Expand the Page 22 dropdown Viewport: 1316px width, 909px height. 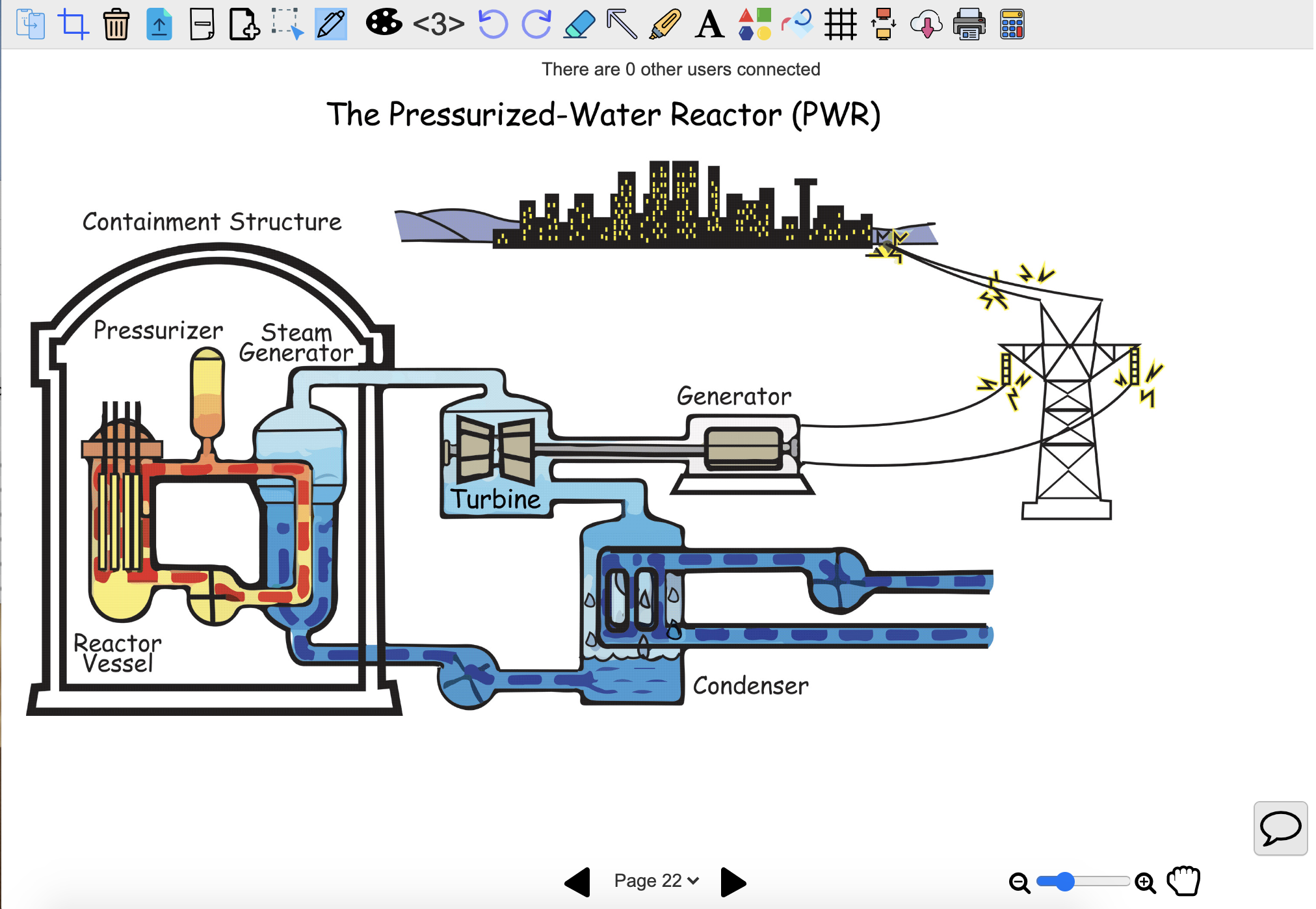tap(656, 880)
